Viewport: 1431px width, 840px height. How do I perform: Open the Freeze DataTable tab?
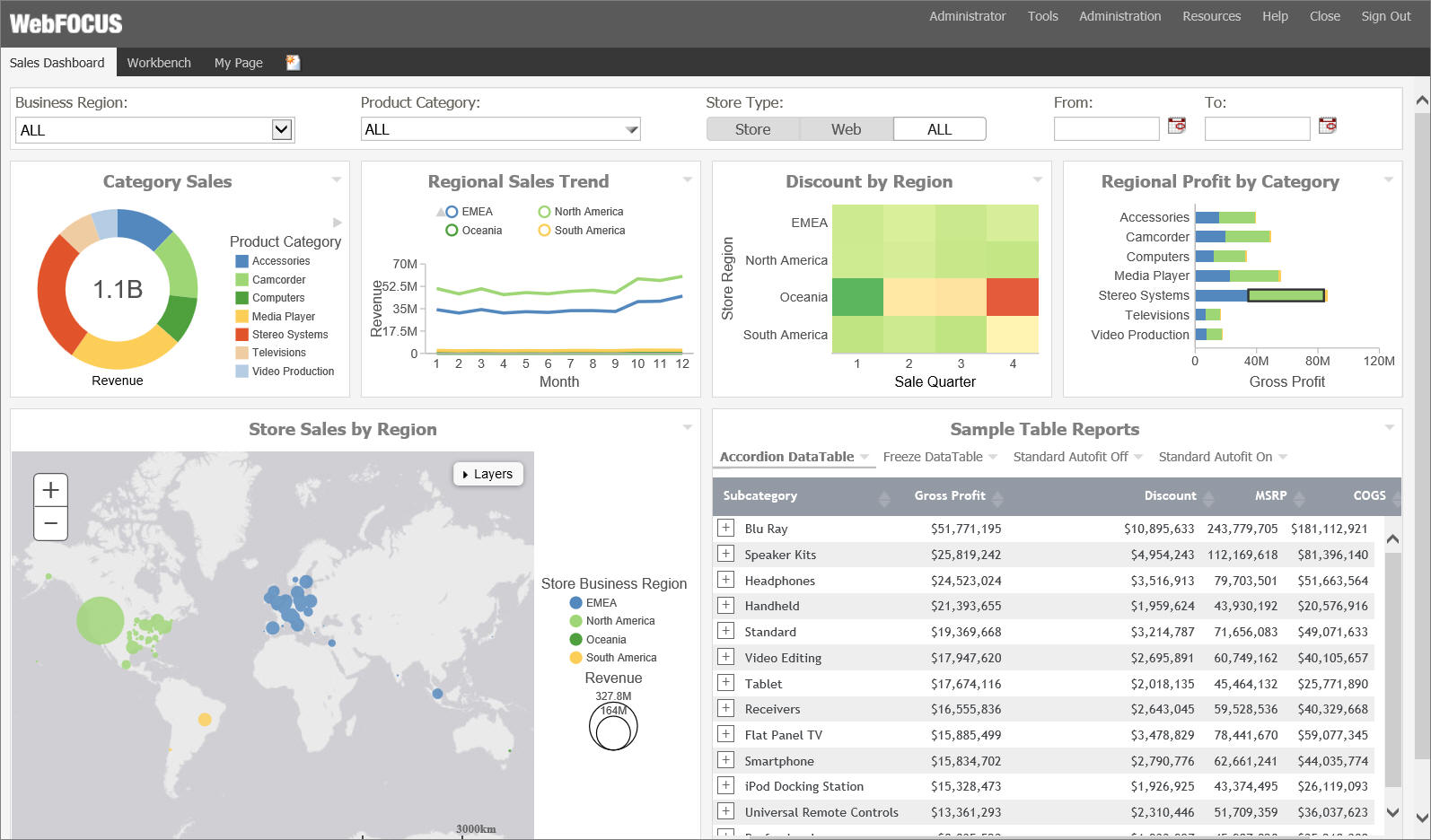coord(933,457)
